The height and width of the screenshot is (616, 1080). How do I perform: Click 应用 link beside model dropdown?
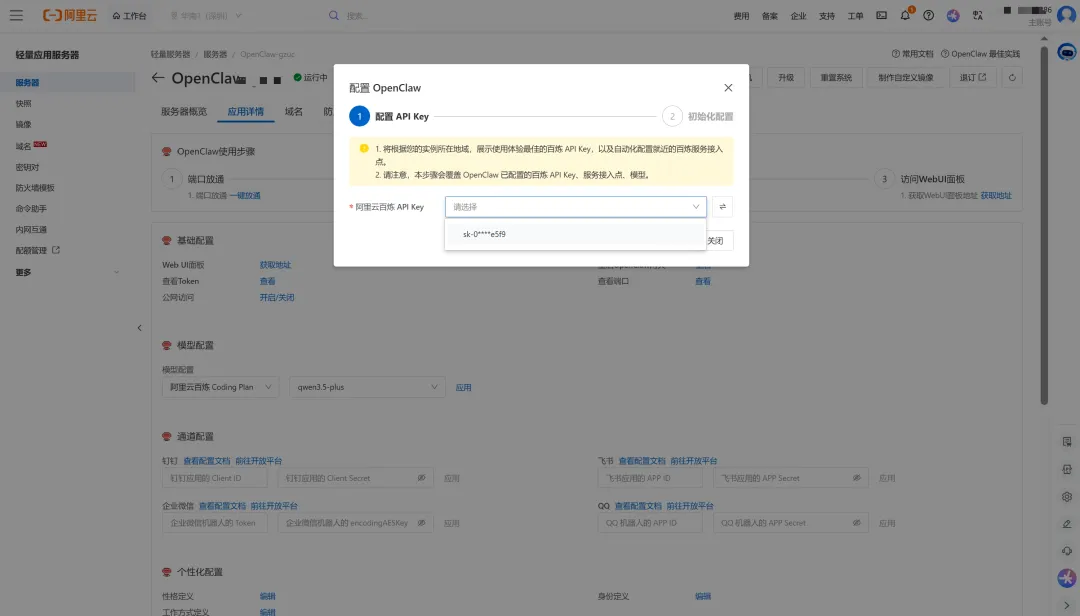tap(464, 387)
